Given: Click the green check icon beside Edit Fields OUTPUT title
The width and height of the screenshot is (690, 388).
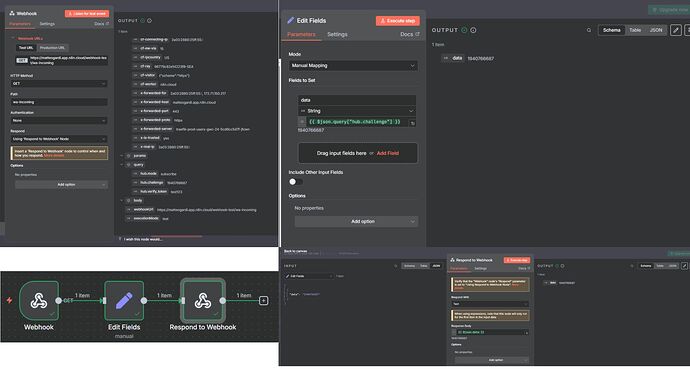Looking at the screenshot, I should pos(464,30).
